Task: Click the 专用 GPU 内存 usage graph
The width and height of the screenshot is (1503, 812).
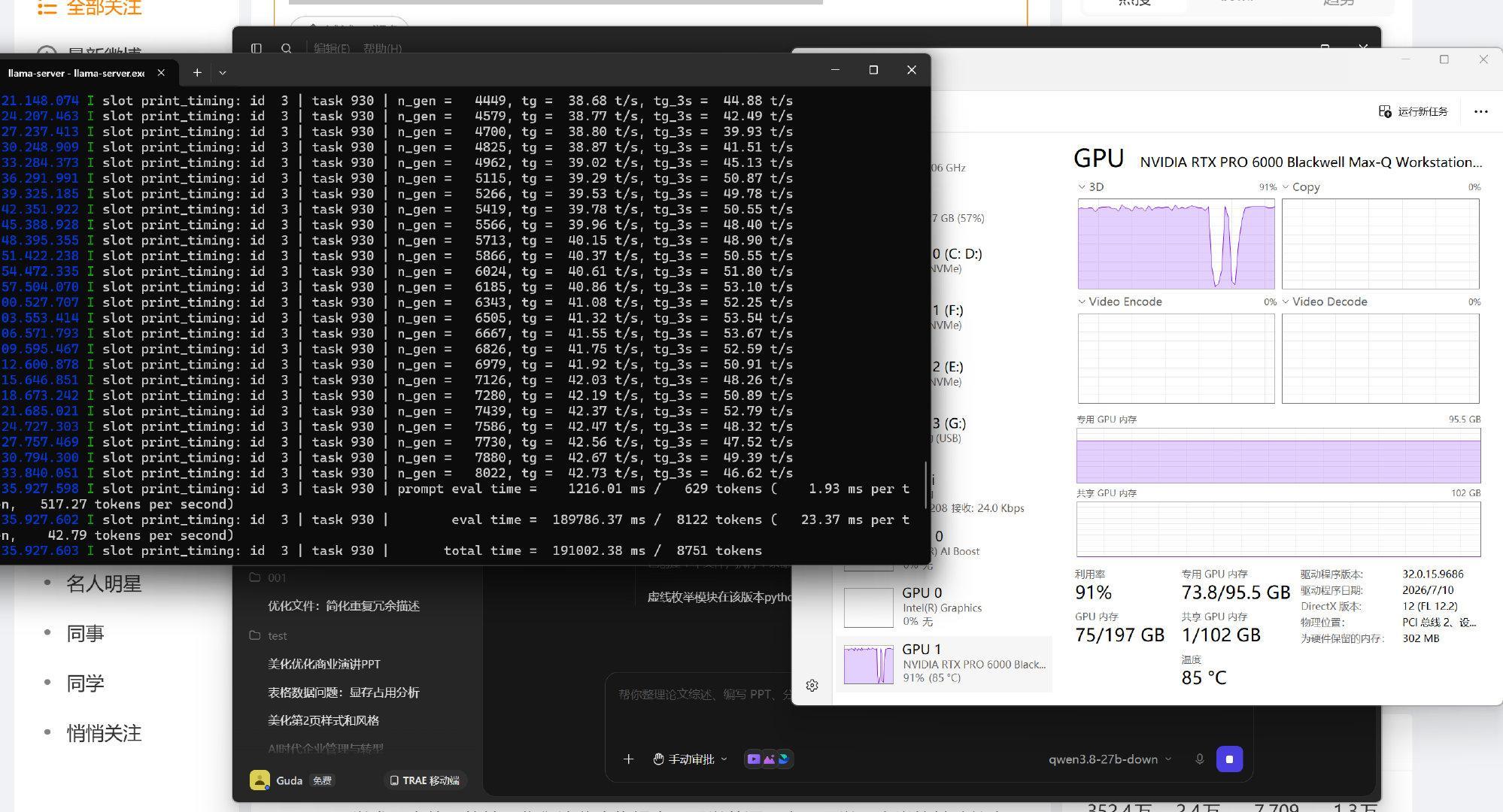Action: tap(1278, 456)
